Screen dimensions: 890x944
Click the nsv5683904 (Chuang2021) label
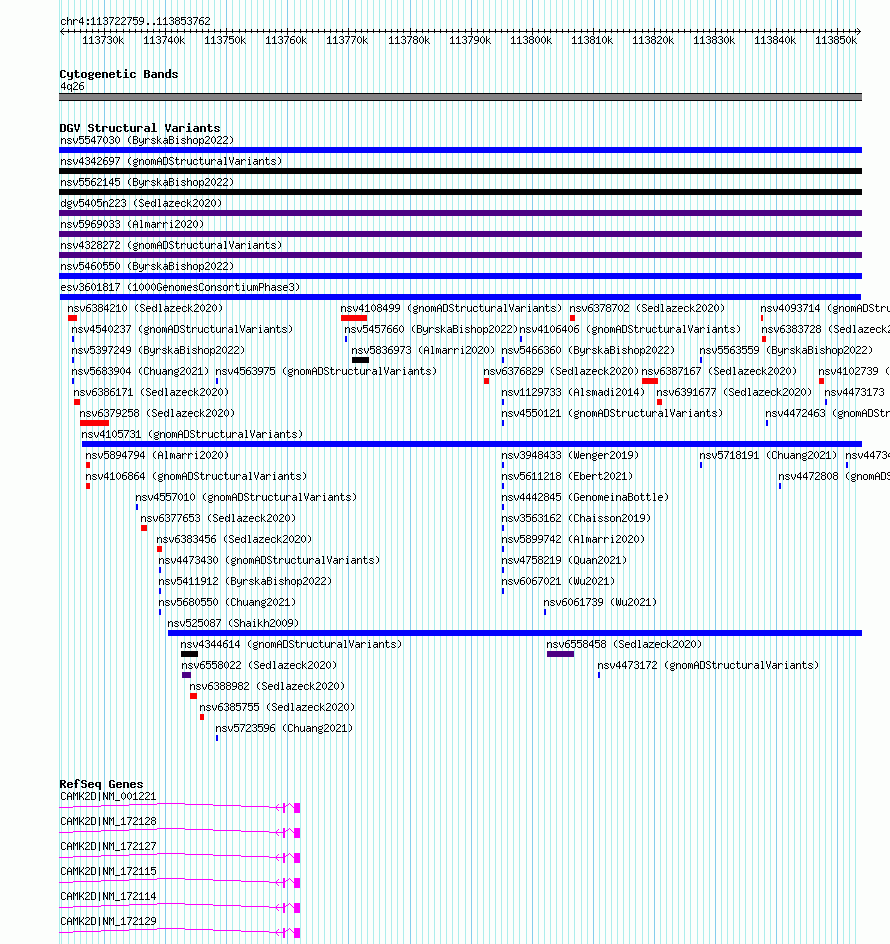pos(140,371)
